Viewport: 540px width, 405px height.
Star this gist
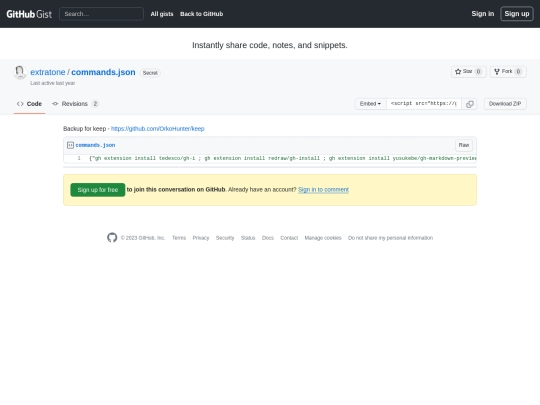pyautogui.click(x=468, y=72)
